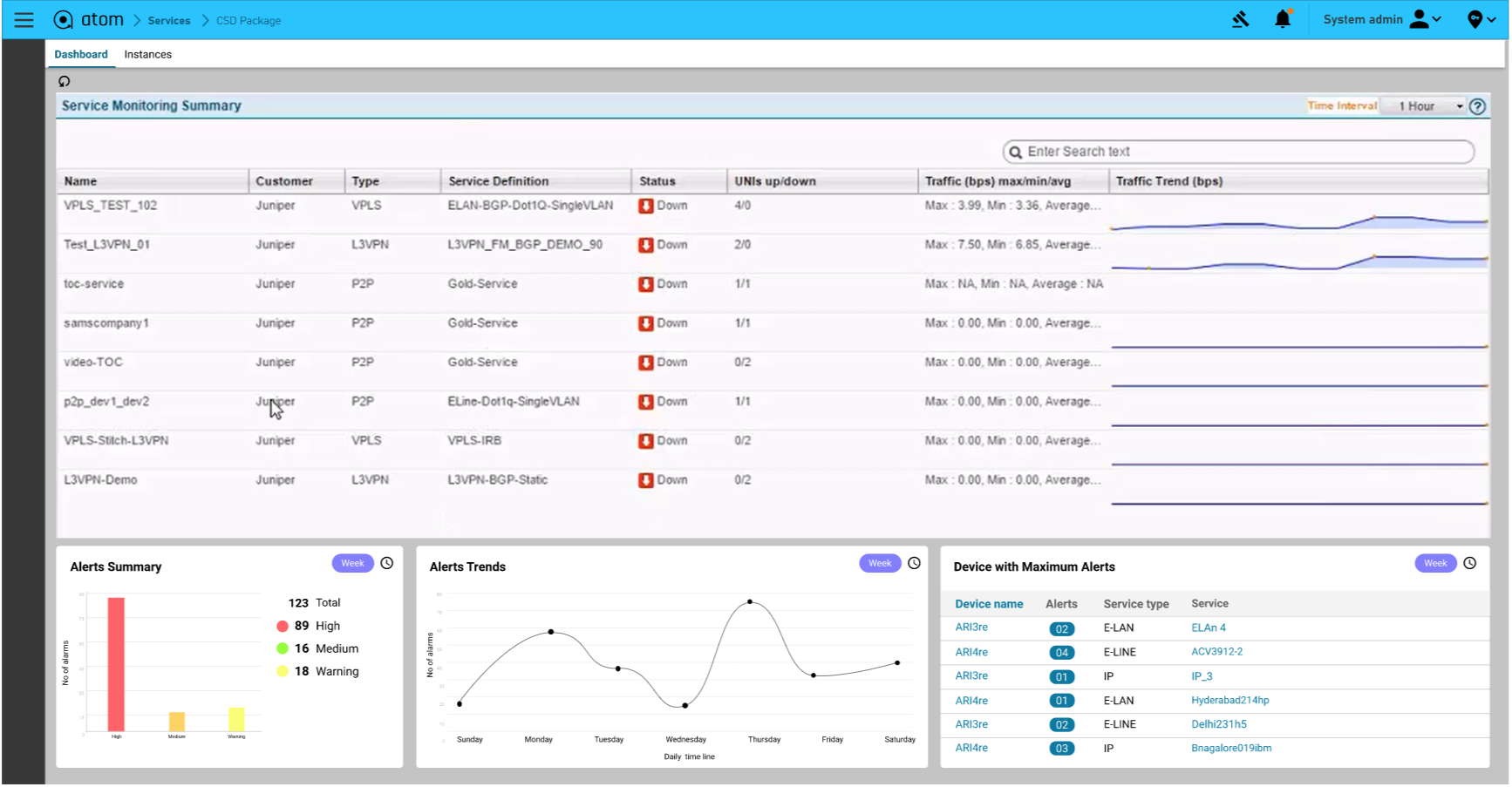
Task: Go to CSD Package breadcrumb
Action: coord(249,21)
